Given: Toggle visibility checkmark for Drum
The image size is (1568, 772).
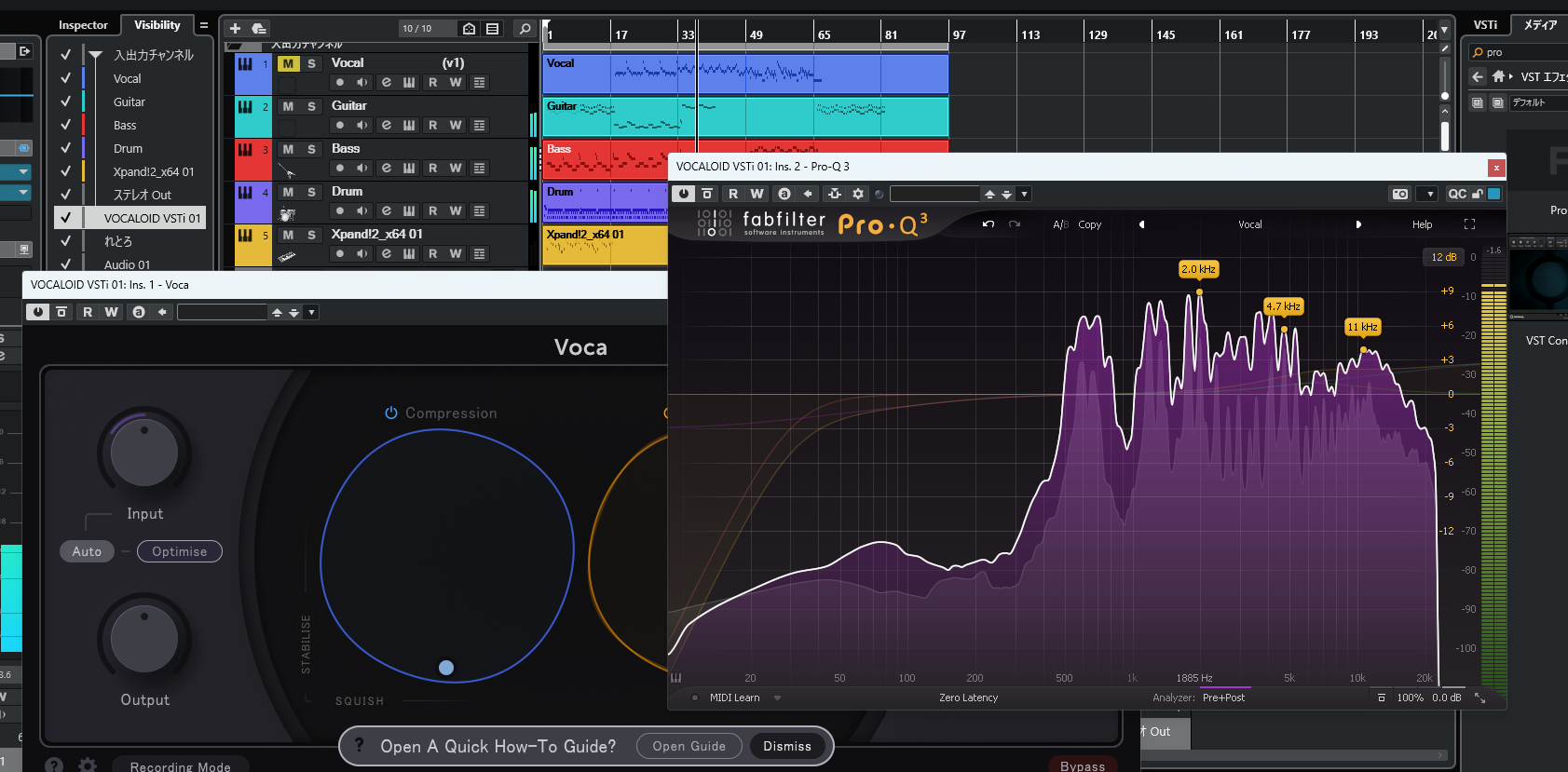Looking at the screenshot, I should (65, 148).
